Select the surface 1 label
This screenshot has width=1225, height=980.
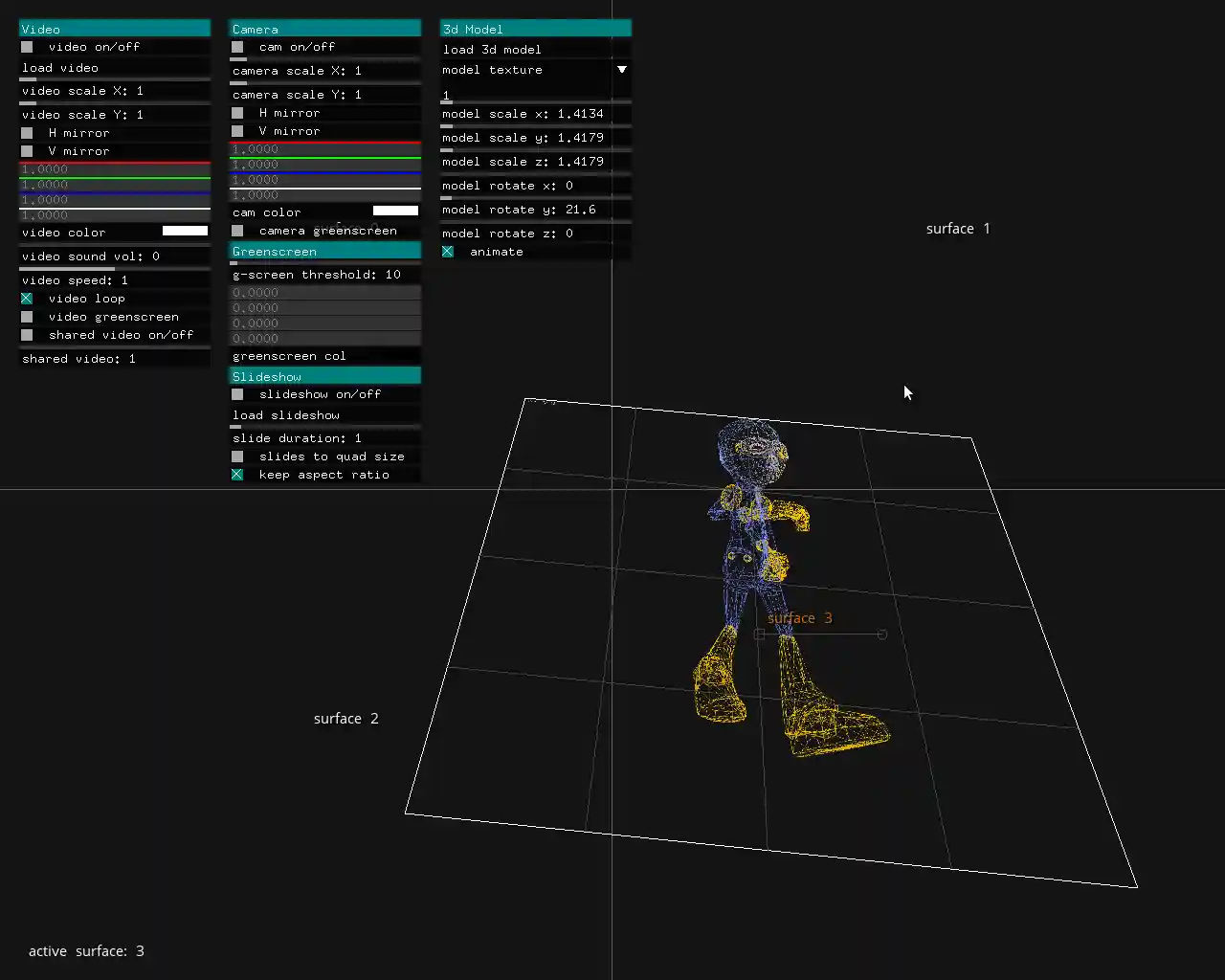pyautogui.click(x=958, y=229)
